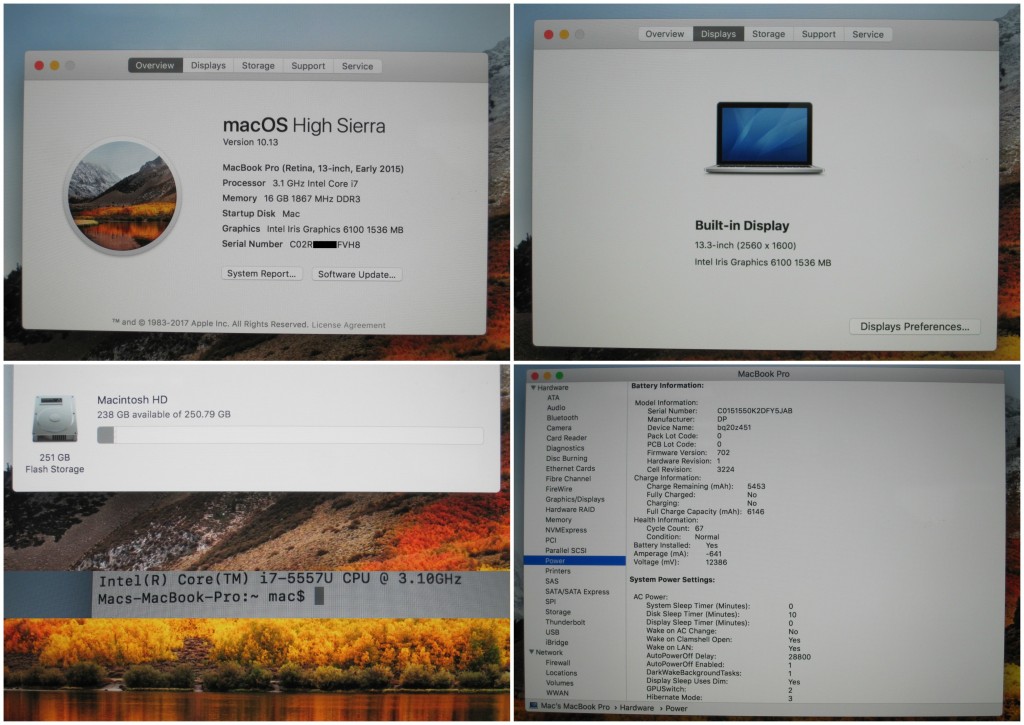The height and width of the screenshot is (725, 1024).
Task: Switch to Support tab in the Built-in Display window
Action: coord(819,34)
